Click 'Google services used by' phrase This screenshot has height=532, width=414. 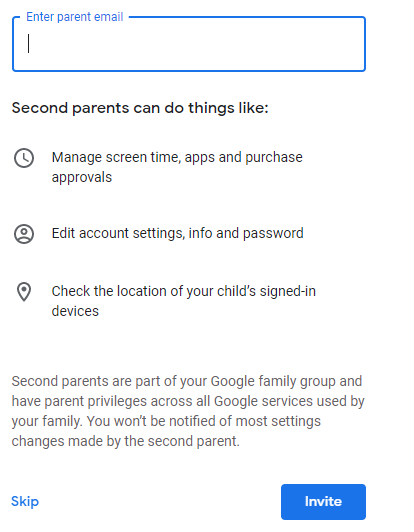pos(289,401)
